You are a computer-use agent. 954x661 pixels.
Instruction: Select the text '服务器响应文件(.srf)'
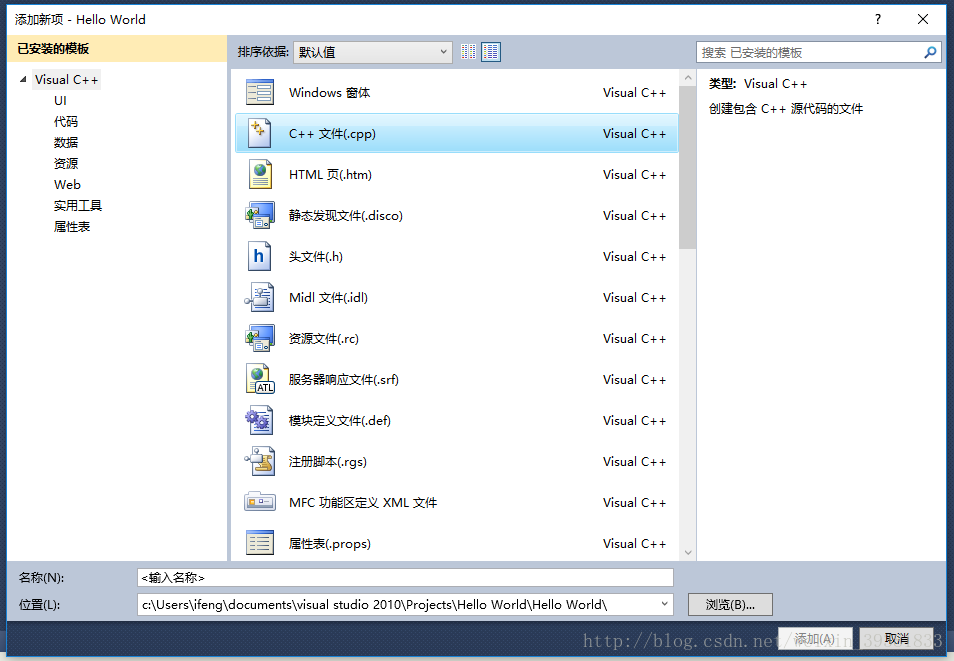[x=344, y=379]
